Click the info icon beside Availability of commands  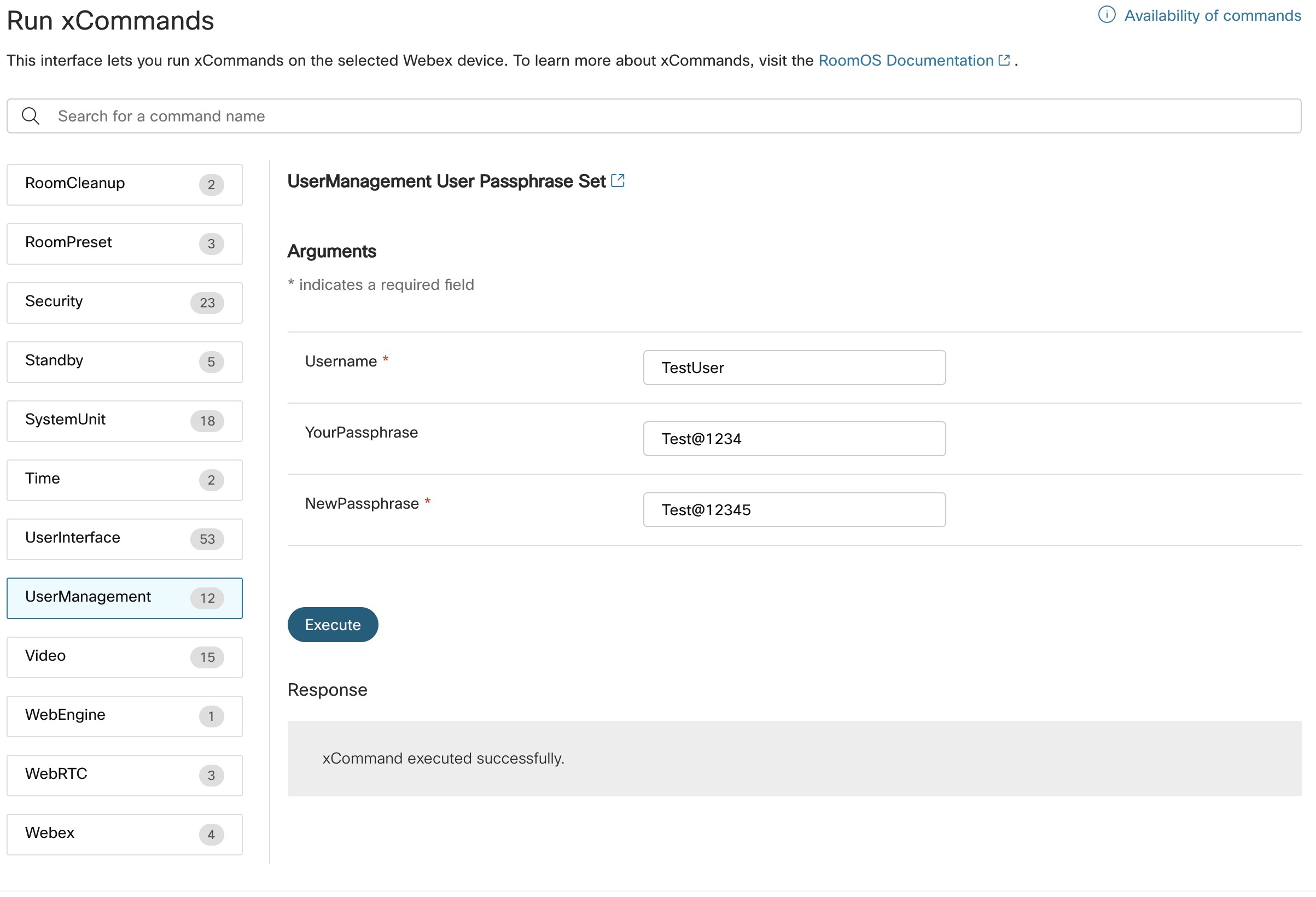click(x=1106, y=15)
